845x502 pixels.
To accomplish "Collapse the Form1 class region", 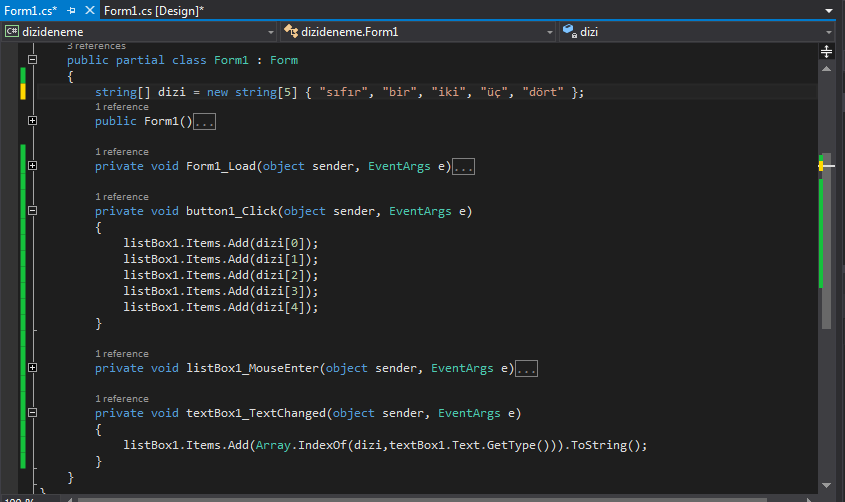I will (32, 60).
